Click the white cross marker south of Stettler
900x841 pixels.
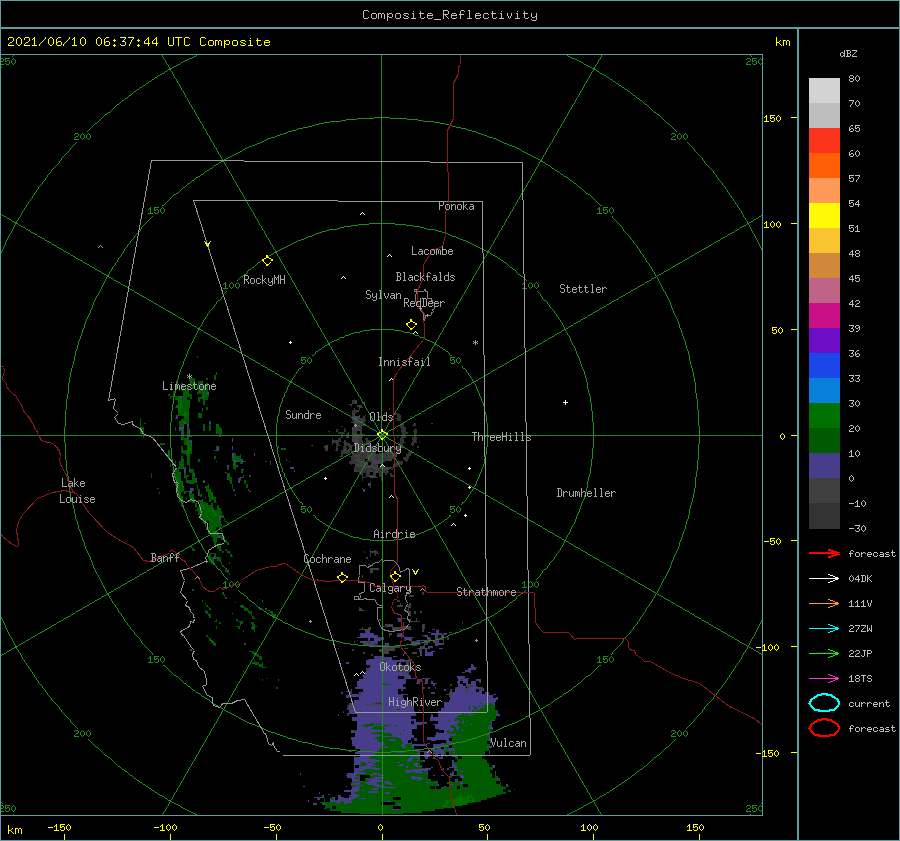coord(565,402)
